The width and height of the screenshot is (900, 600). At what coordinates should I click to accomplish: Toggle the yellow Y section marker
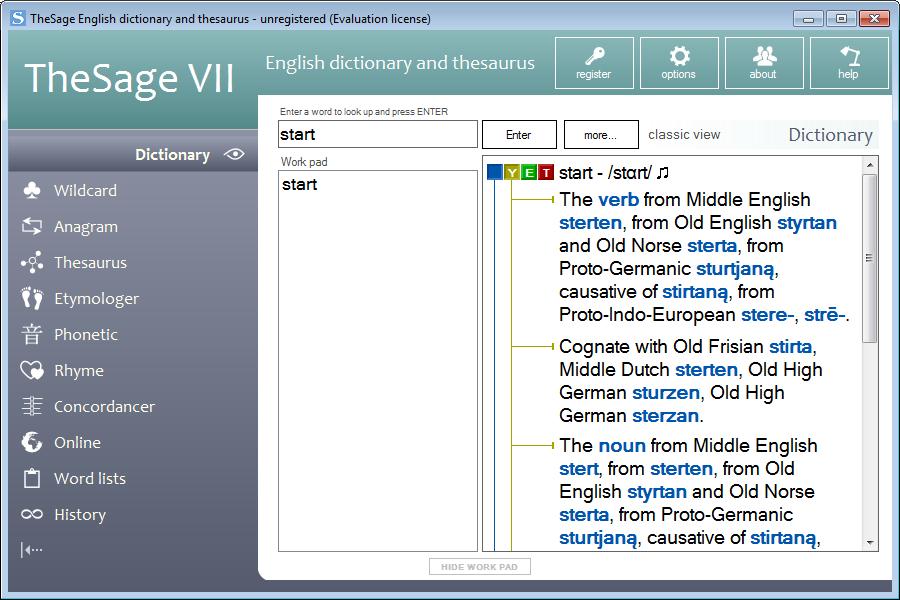pos(512,173)
